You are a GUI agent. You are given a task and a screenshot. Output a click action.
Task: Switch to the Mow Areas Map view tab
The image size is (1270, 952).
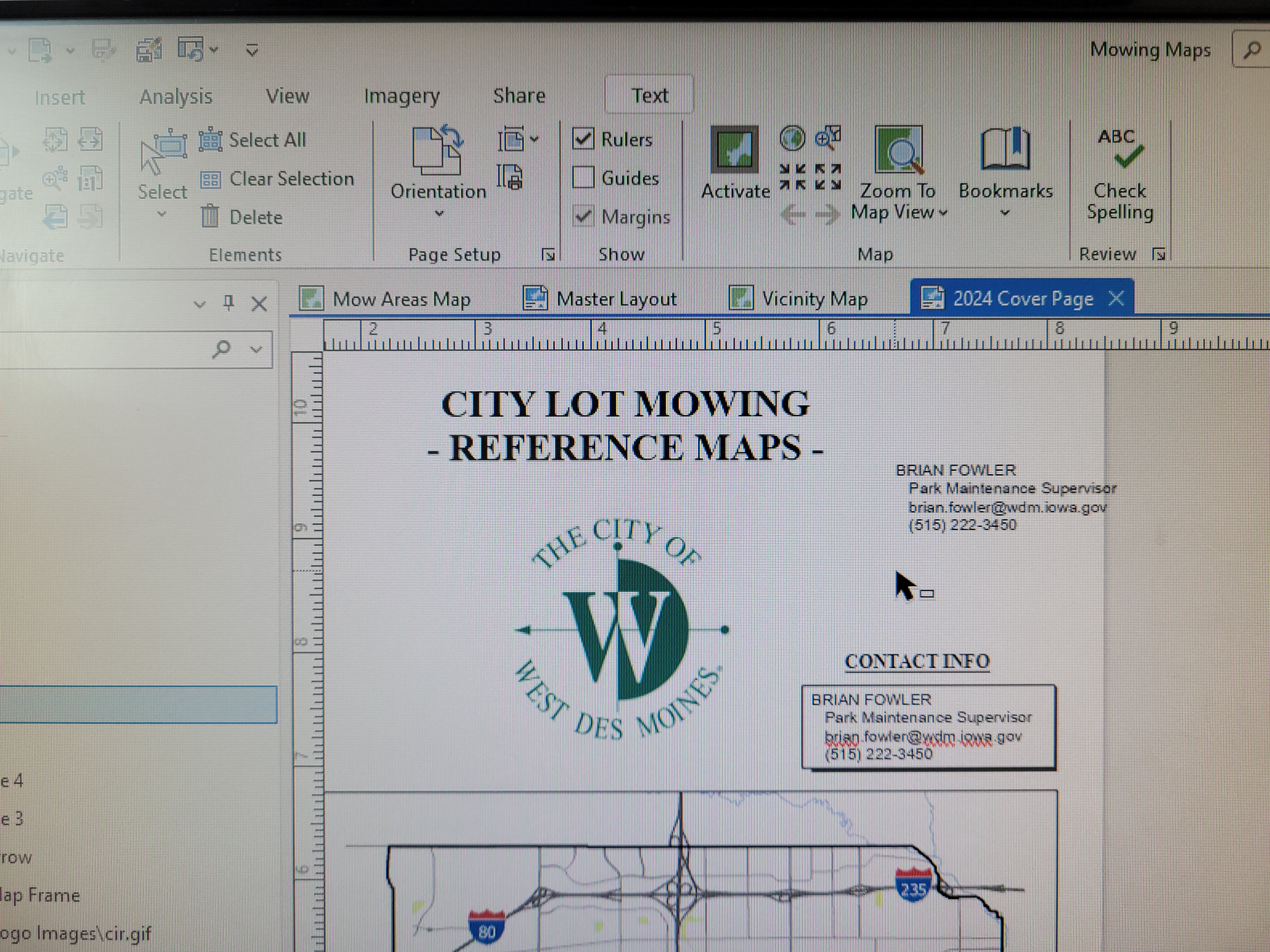[386, 298]
